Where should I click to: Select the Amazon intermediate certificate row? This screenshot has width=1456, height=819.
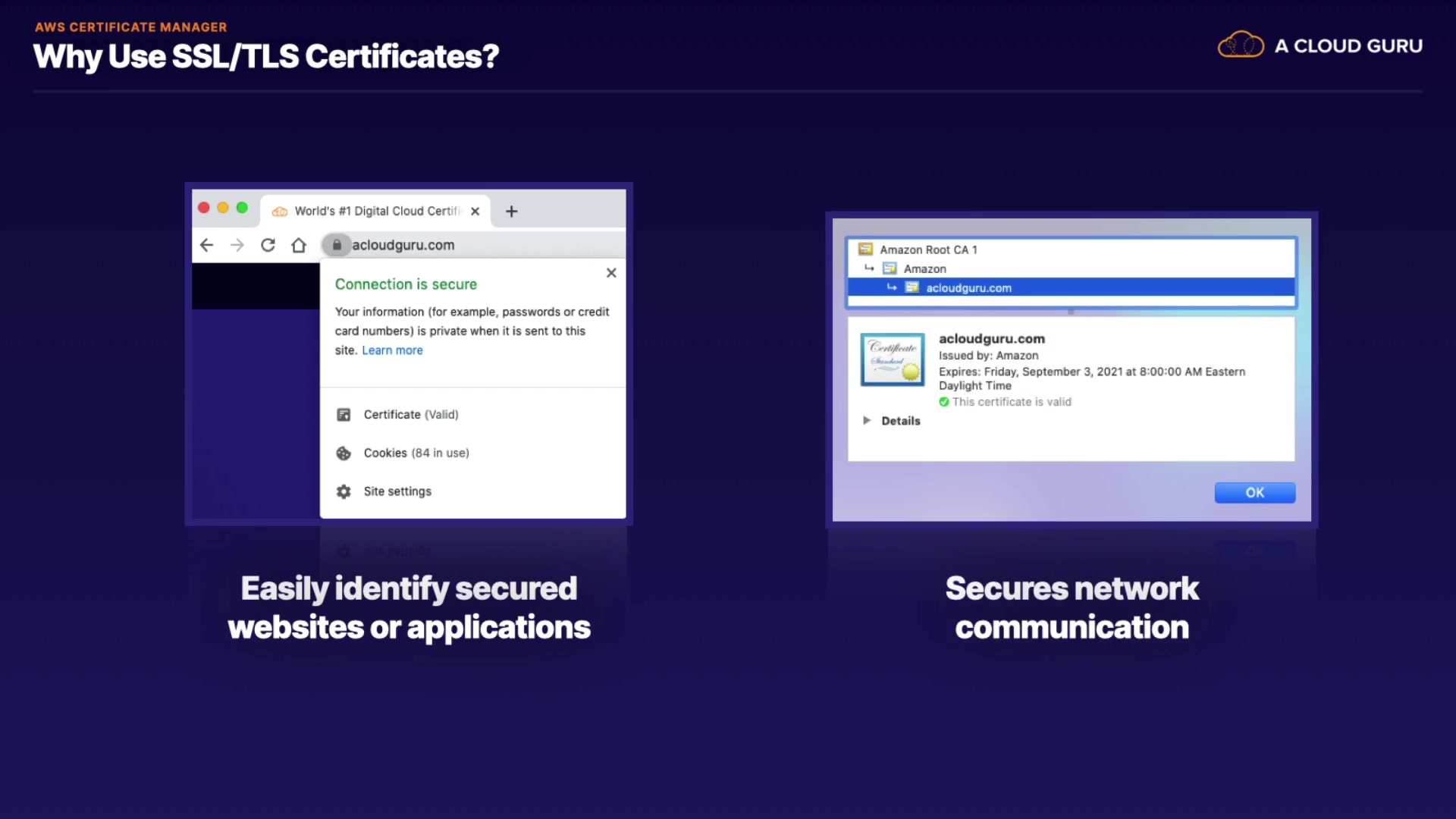tap(924, 268)
